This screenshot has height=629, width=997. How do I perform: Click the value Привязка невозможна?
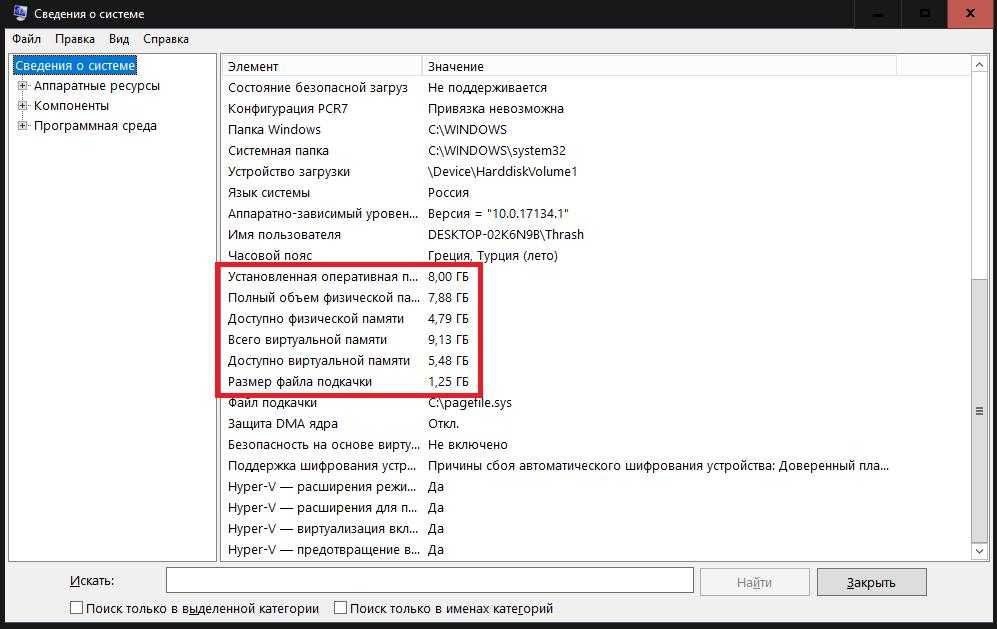click(x=496, y=109)
